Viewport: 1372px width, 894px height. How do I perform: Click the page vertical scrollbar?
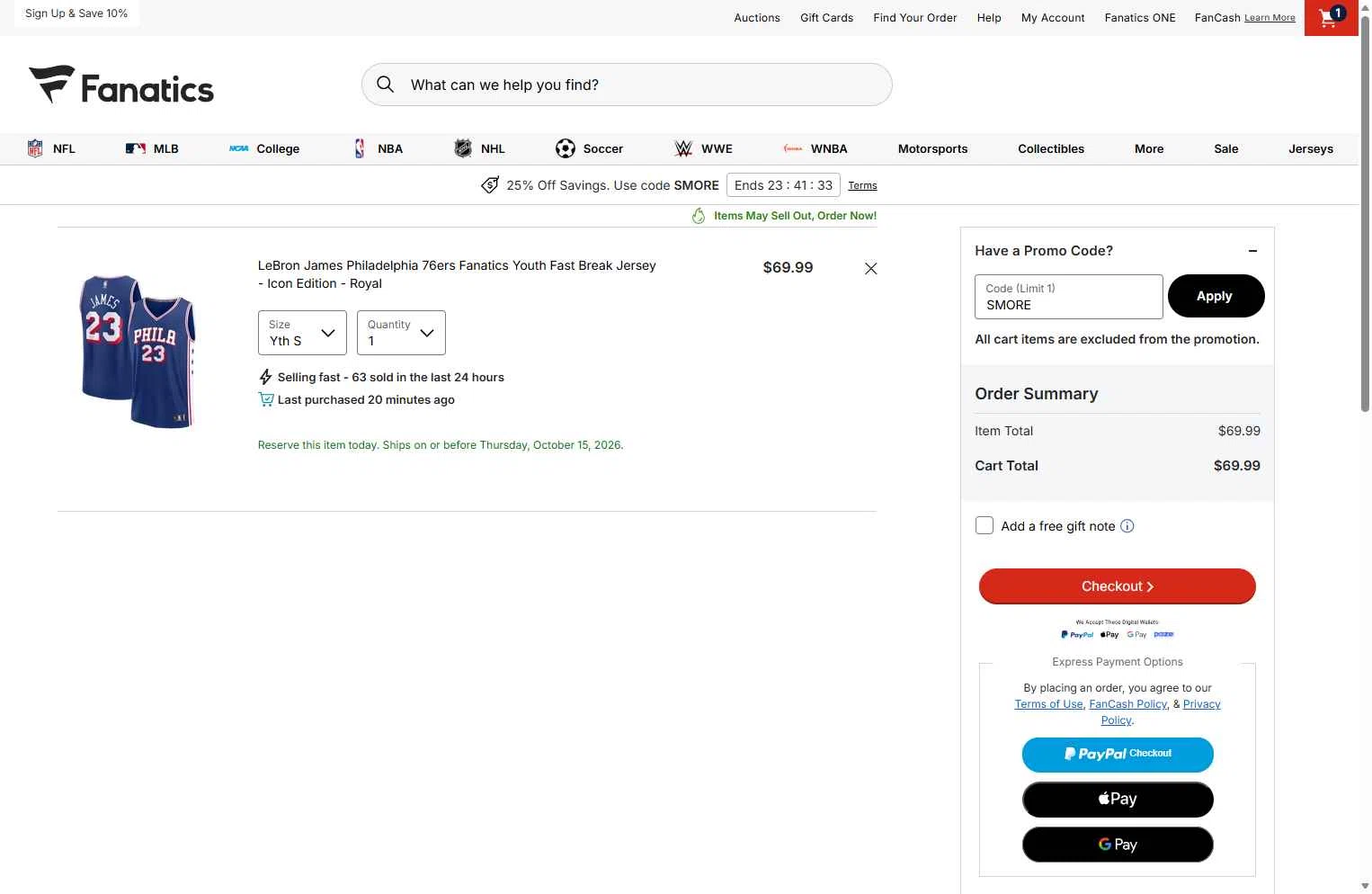pos(1365,216)
